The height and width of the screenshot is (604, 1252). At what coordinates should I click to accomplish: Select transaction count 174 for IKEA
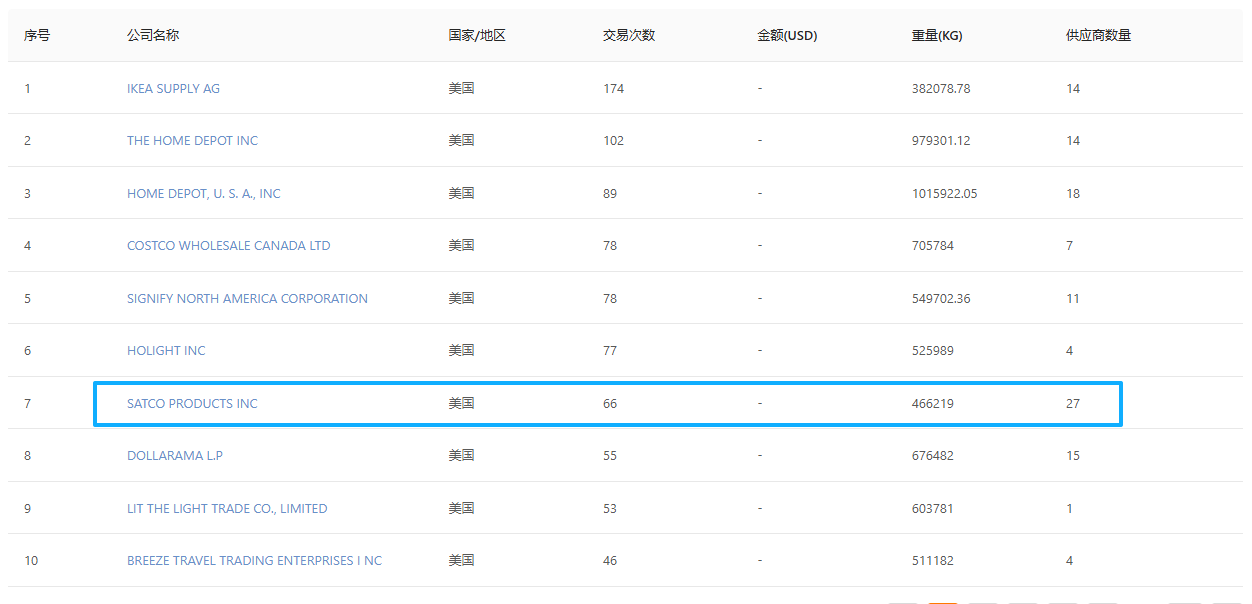[613, 88]
